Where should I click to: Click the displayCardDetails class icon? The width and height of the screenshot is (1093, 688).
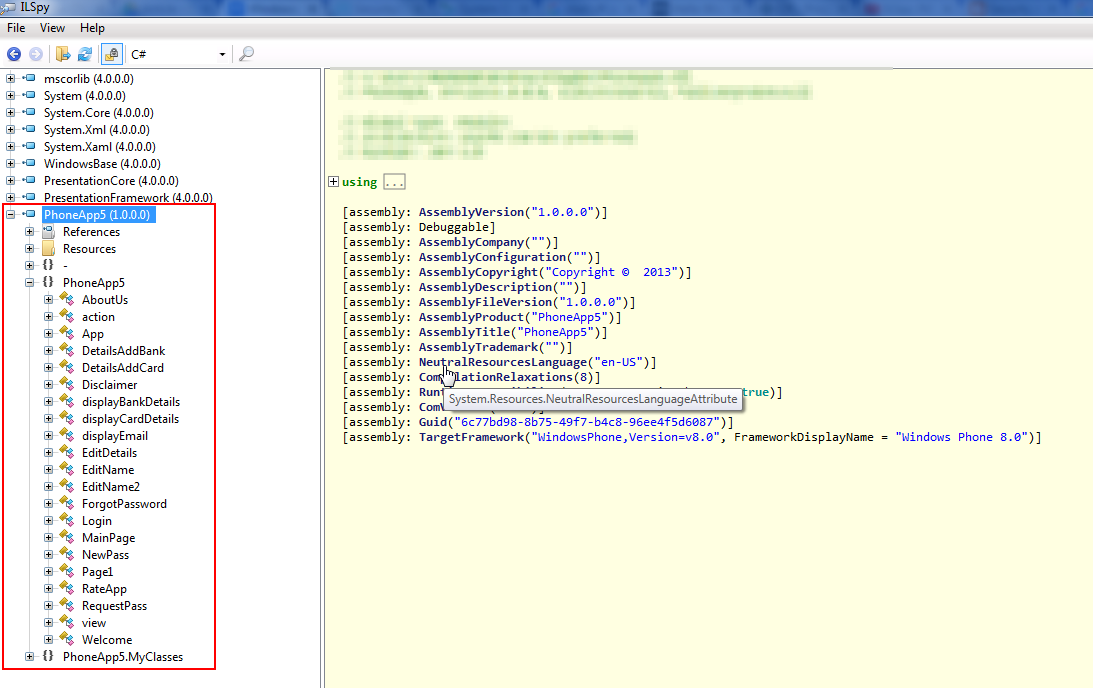(x=67, y=419)
